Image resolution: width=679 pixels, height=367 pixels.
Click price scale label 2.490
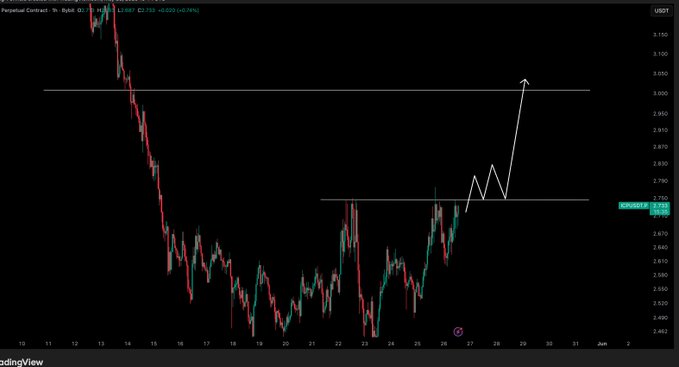(660, 318)
